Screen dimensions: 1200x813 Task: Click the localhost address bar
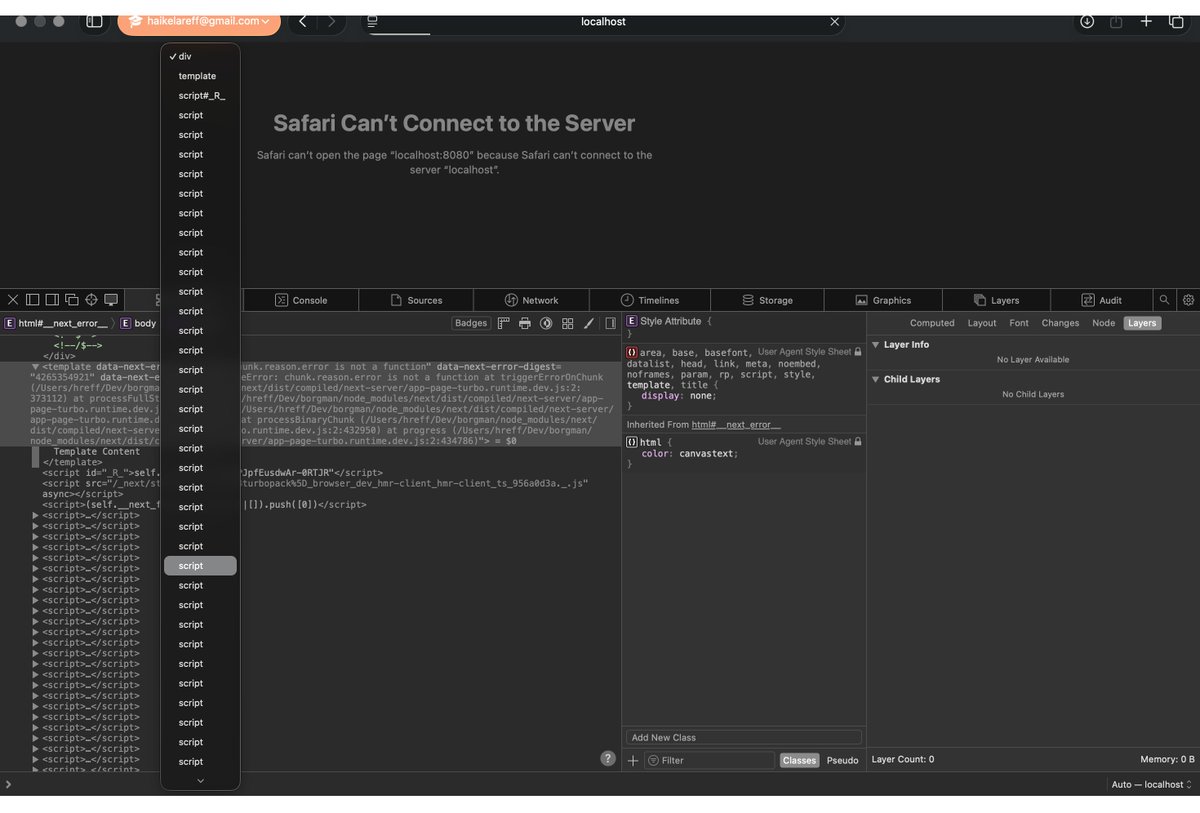tap(603, 21)
